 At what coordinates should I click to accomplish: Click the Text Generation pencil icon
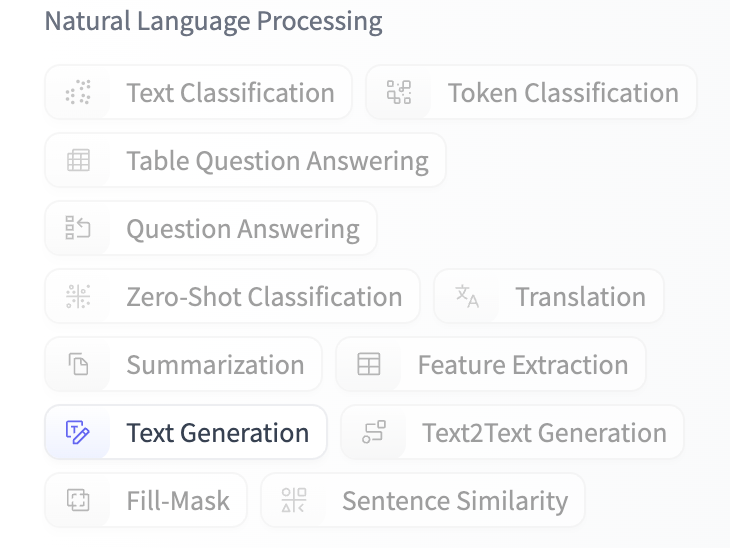tap(78, 433)
